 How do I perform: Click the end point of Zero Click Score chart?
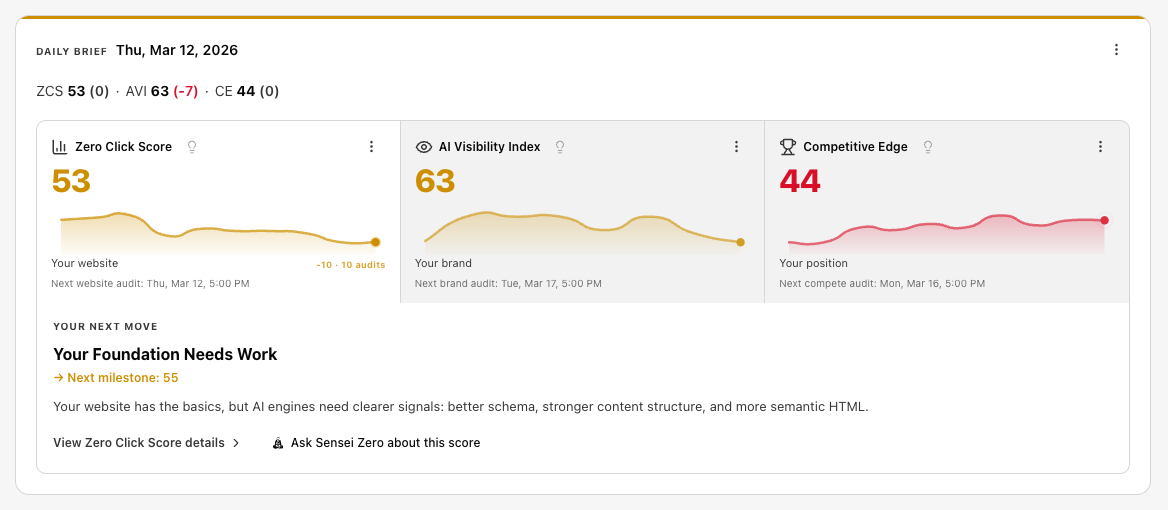pos(375,242)
